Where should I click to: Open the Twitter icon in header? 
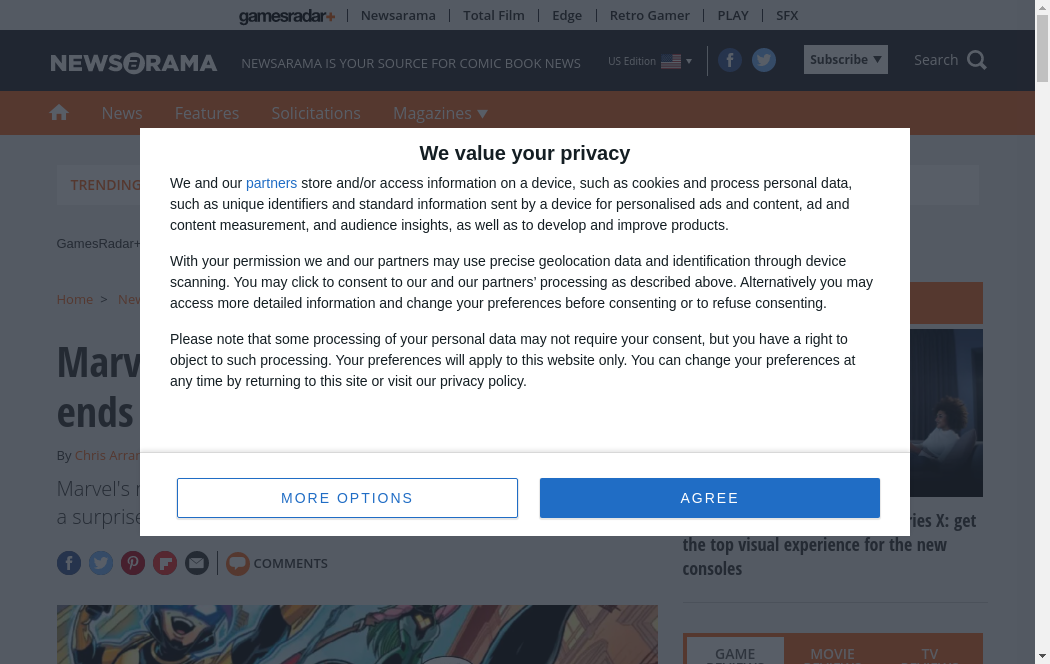[x=764, y=61]
